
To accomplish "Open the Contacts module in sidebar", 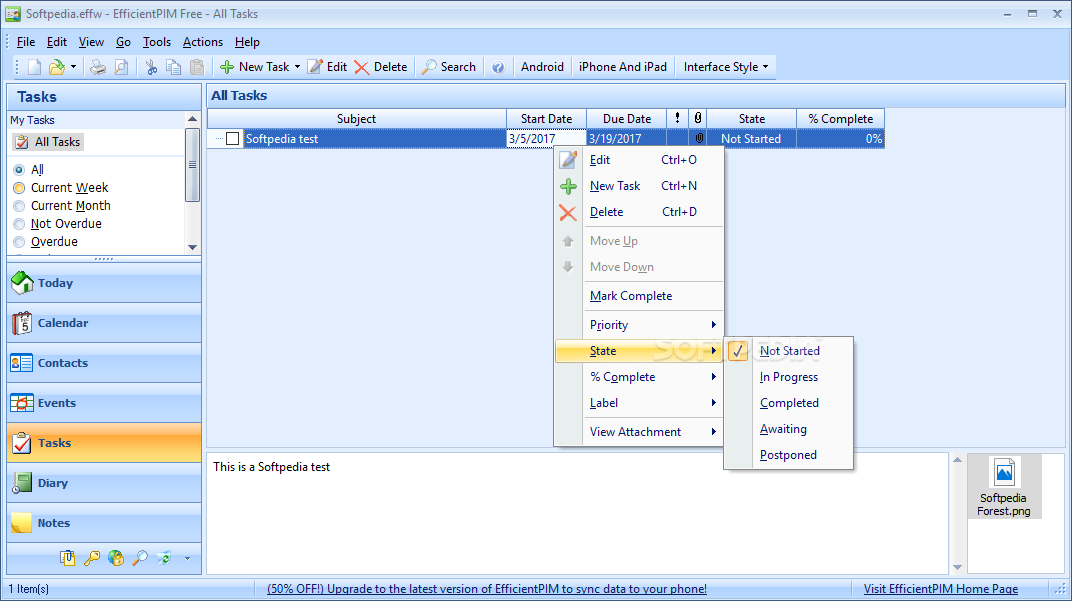I will pos(104,363).
